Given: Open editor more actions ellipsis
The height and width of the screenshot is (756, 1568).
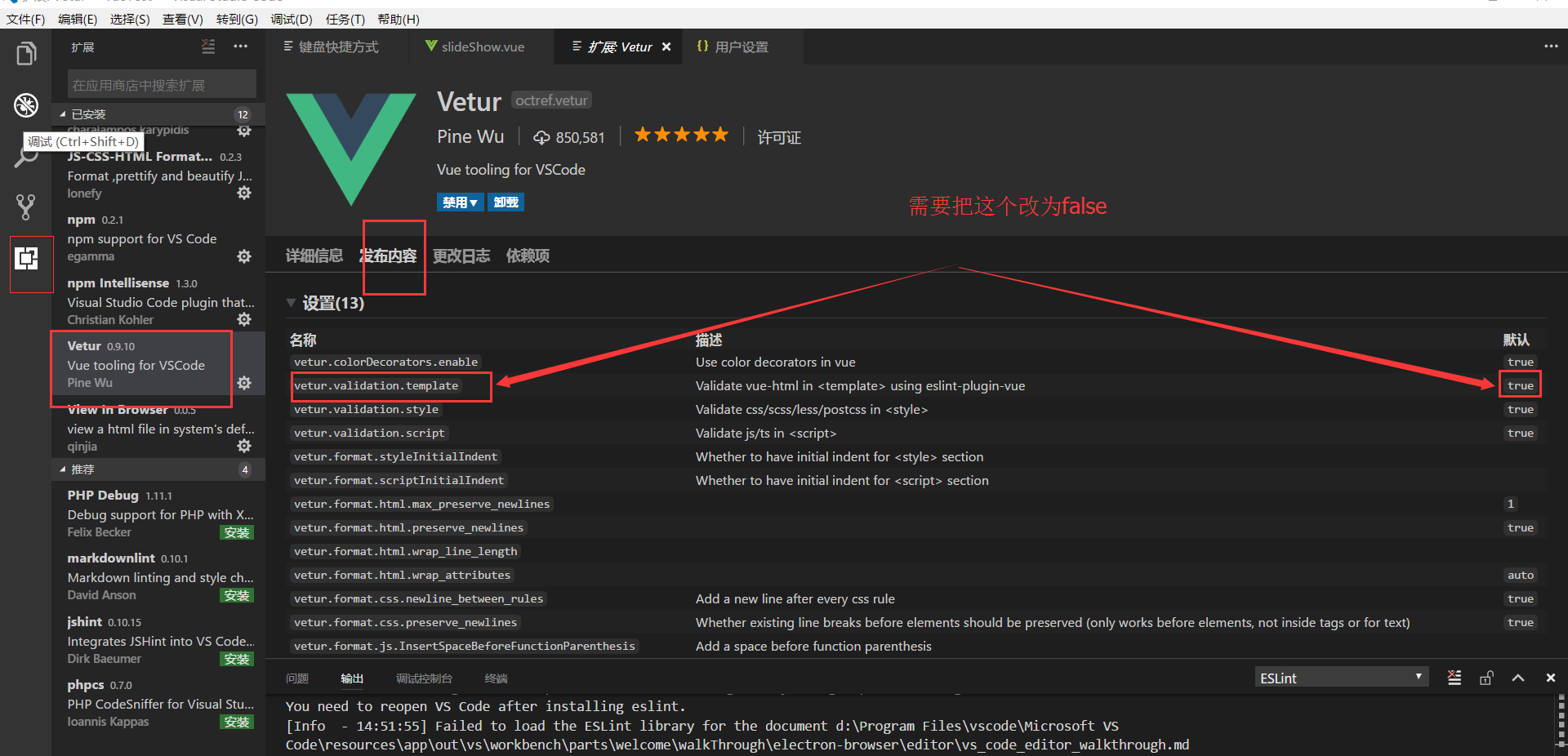Looking at the screenshot, I should (1551, 47).
